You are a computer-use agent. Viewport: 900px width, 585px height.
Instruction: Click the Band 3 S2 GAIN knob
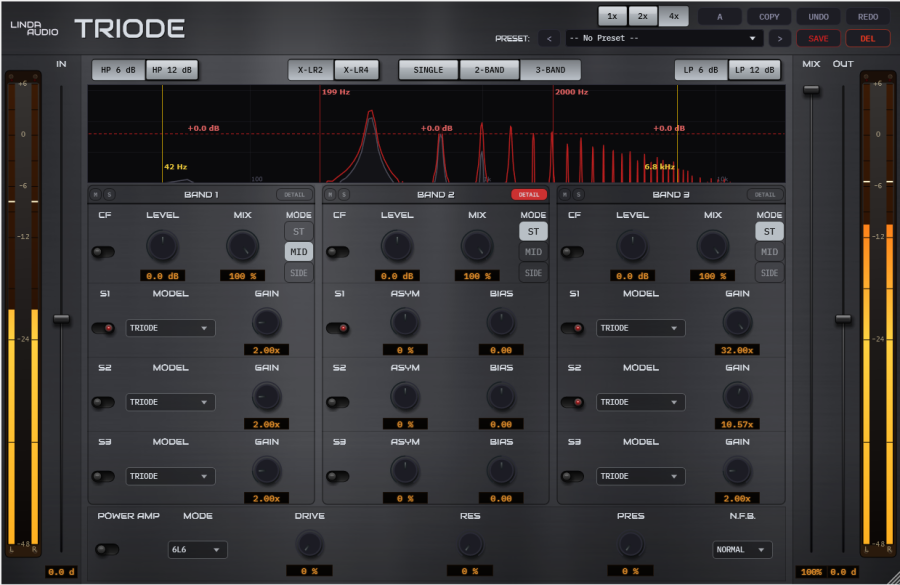[737, 397]
